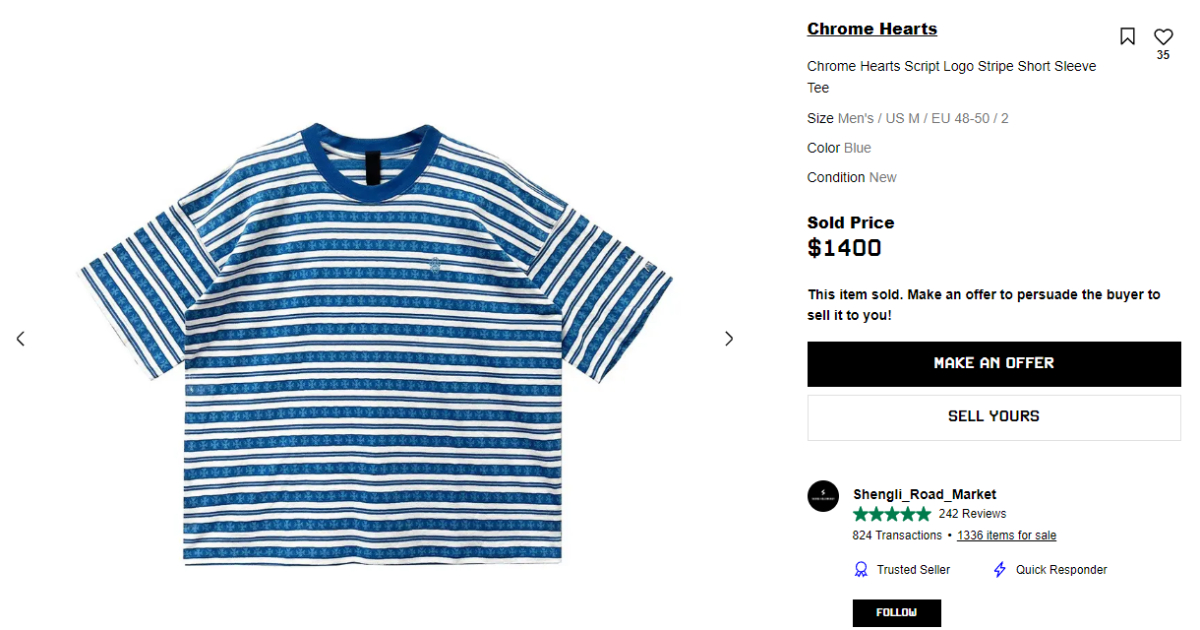The height and width of the screenshot is (630, 1200).
Task: Click the heart icon to like the item
Action: pos(1163,36)
